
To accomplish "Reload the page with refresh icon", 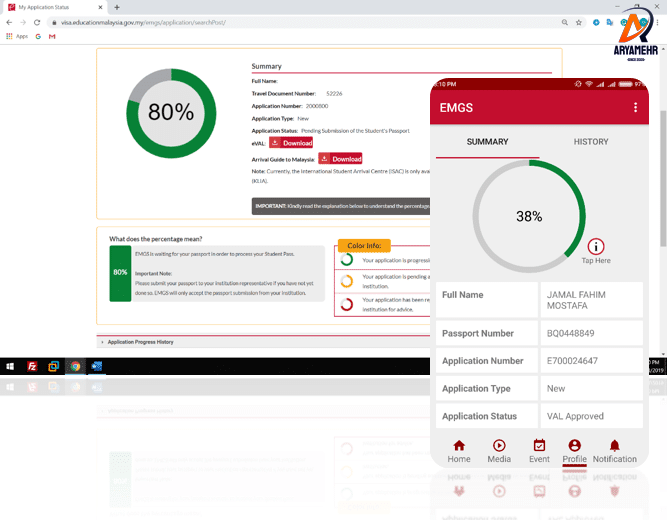I will point(37,22).
